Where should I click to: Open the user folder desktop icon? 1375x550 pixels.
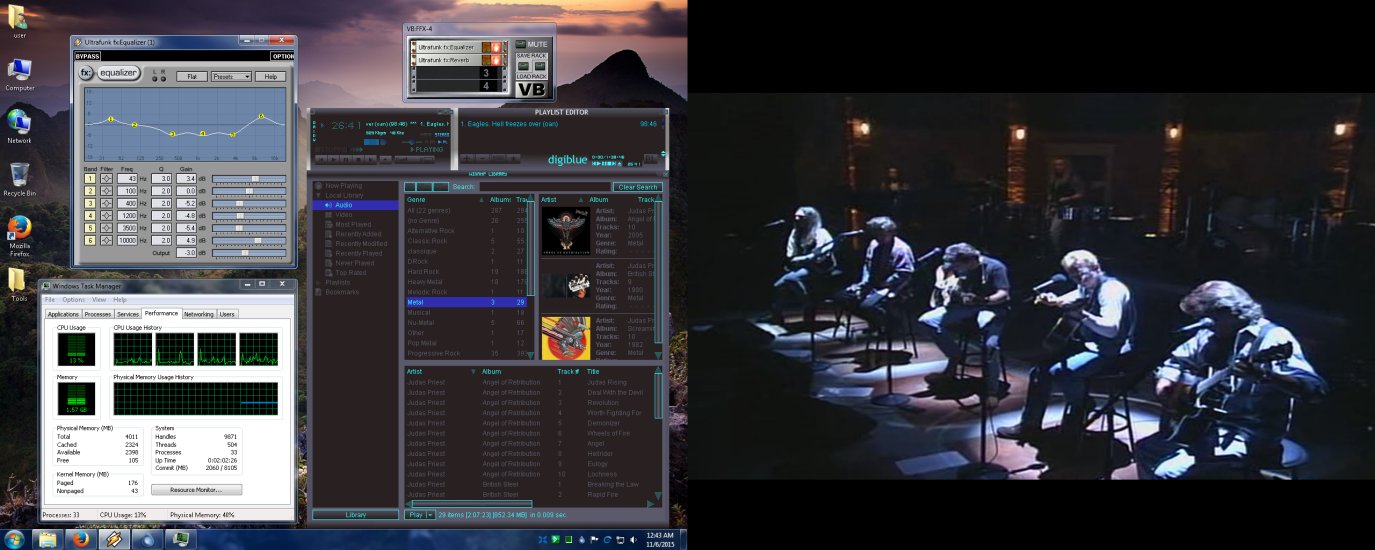[19, 19]
